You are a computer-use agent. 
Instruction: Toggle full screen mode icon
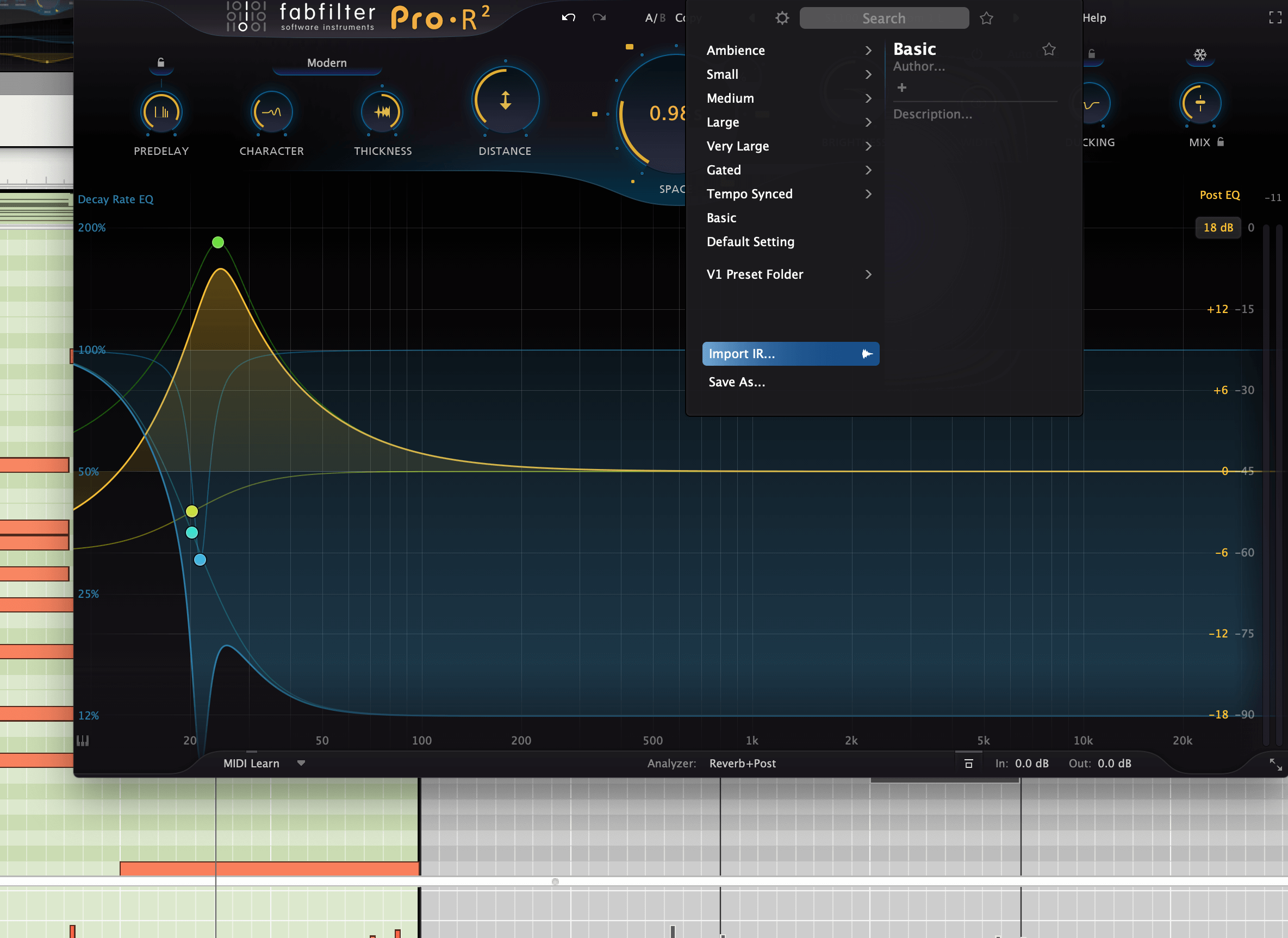pos(1275,18)
